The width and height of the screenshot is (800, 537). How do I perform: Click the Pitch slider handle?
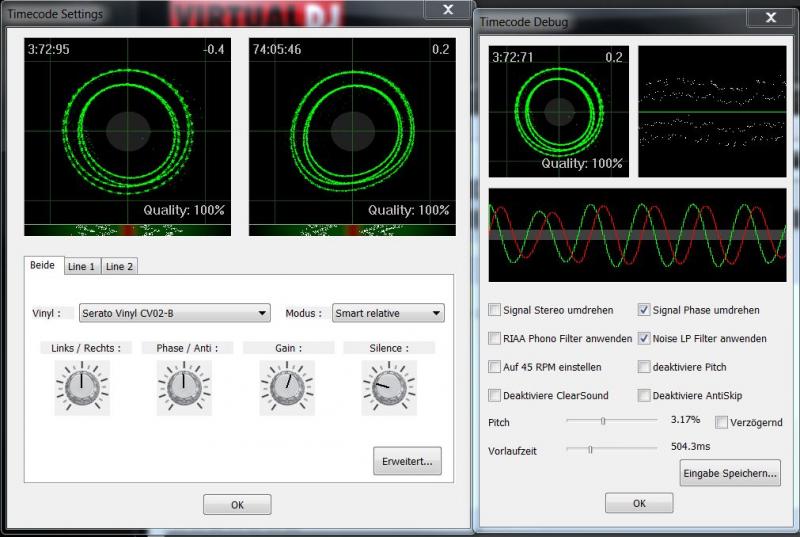click(x=603, y=421)
